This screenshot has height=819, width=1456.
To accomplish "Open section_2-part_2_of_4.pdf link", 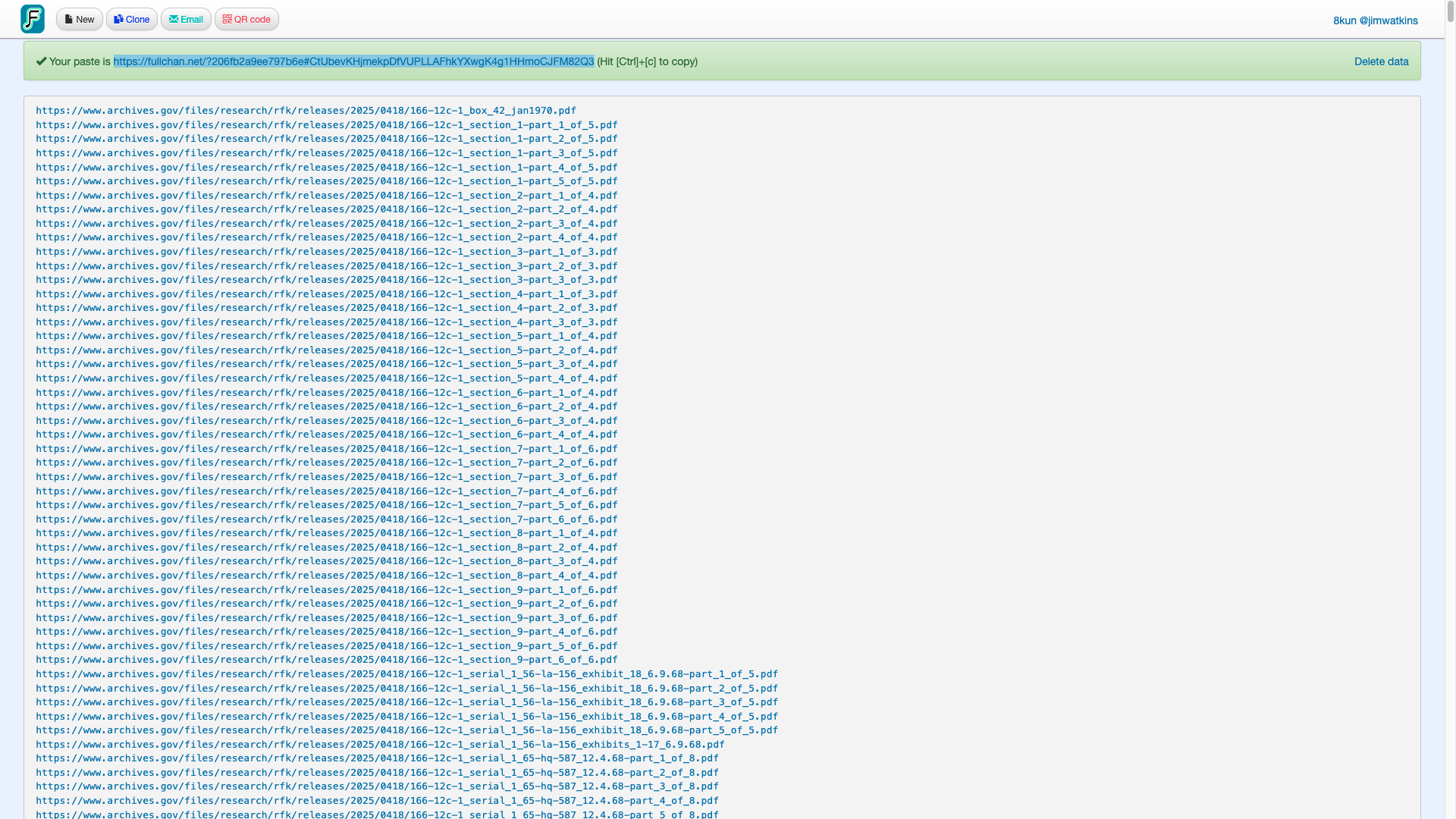I will click(327, 209).
